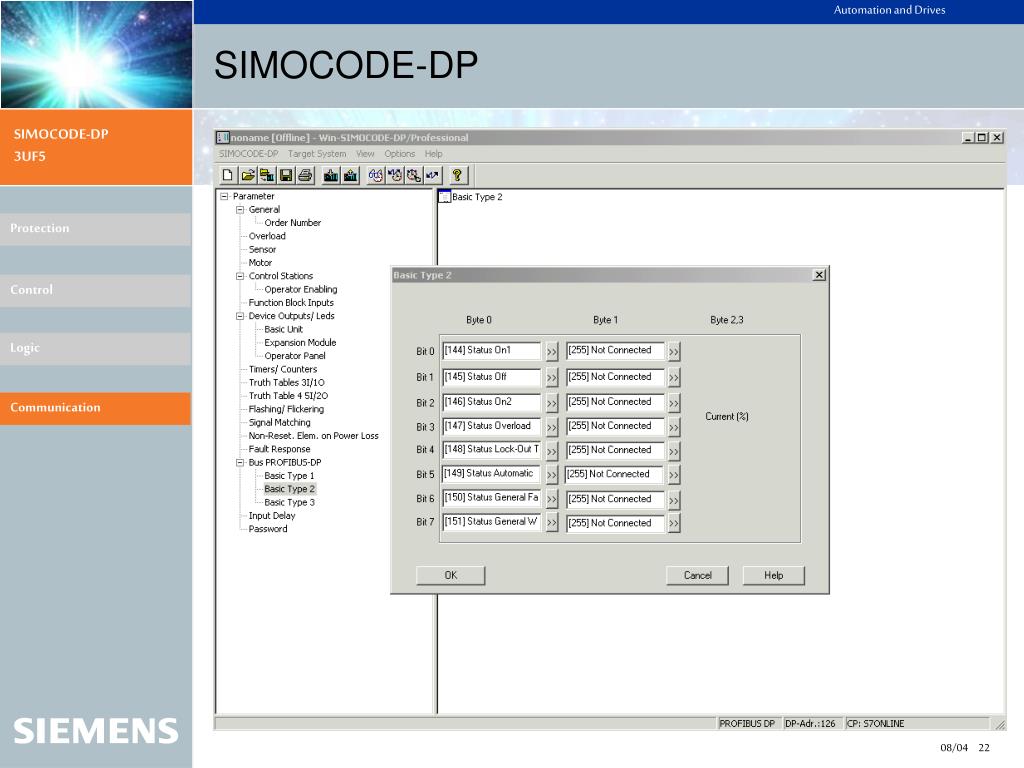1024x768 pixels.
Task: Click the clock-with-arrows toolbar icon
Action: [394, 175]
